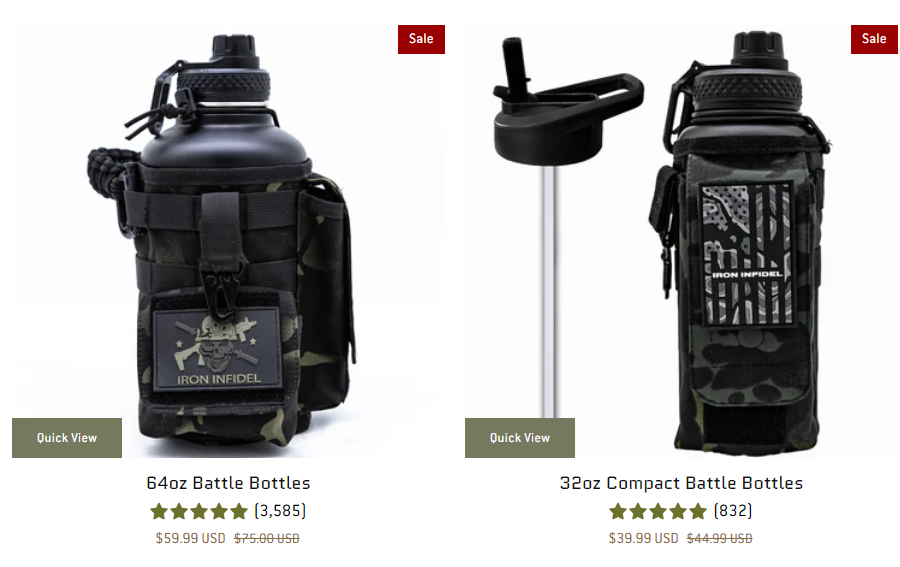Click the first star of 64oz rating
This screenshot has width=900, height=567.
point(159,511)
